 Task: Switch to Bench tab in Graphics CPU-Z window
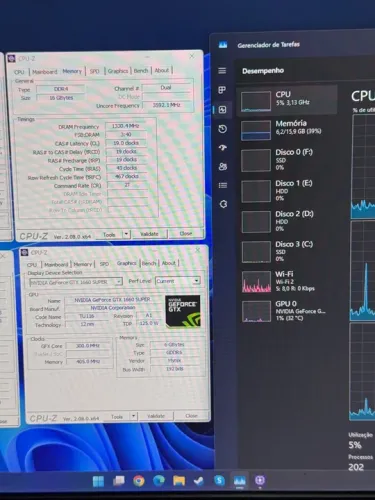coord(149,263)
